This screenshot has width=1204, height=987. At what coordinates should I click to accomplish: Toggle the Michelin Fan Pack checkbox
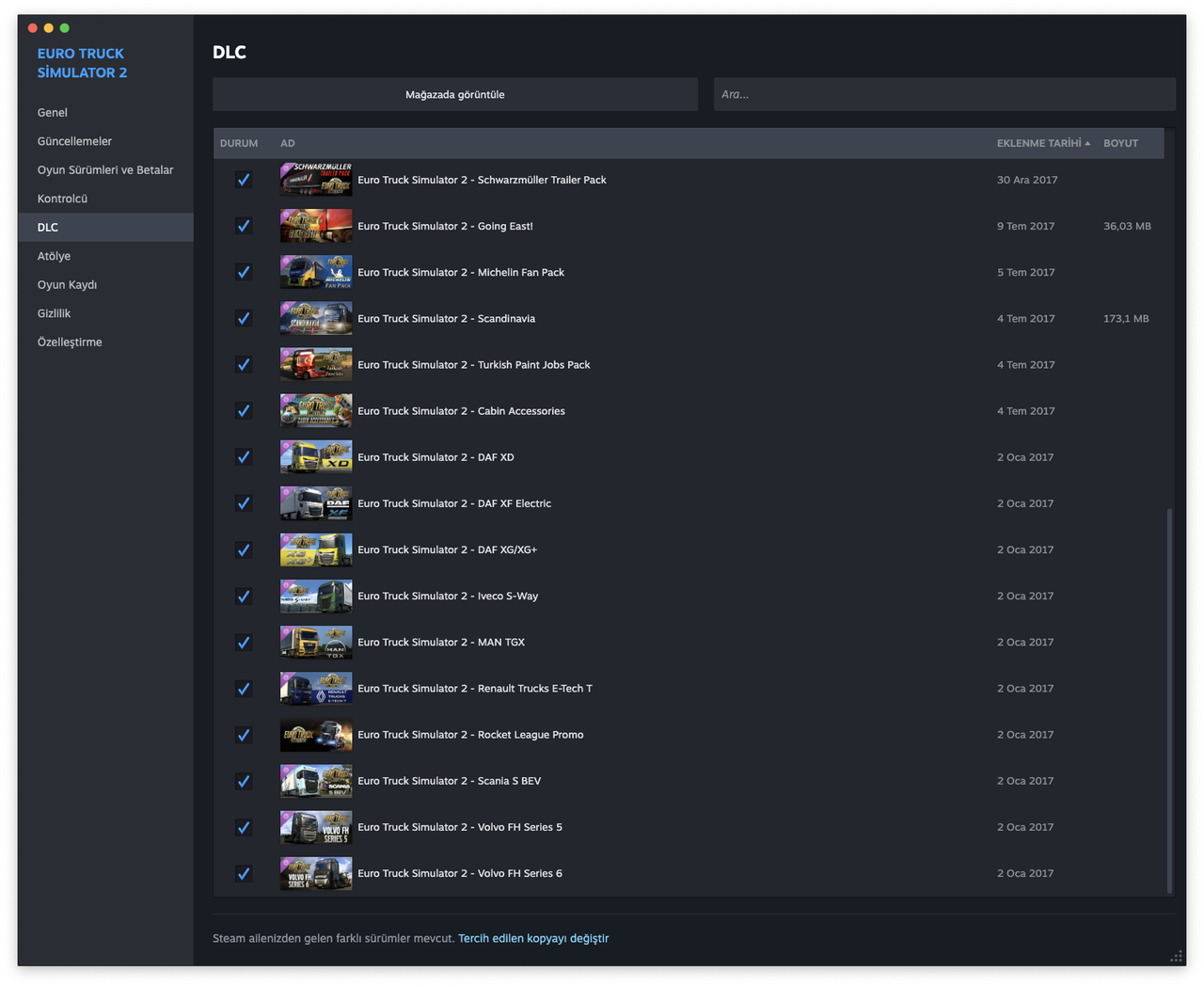tap(244, 272)
